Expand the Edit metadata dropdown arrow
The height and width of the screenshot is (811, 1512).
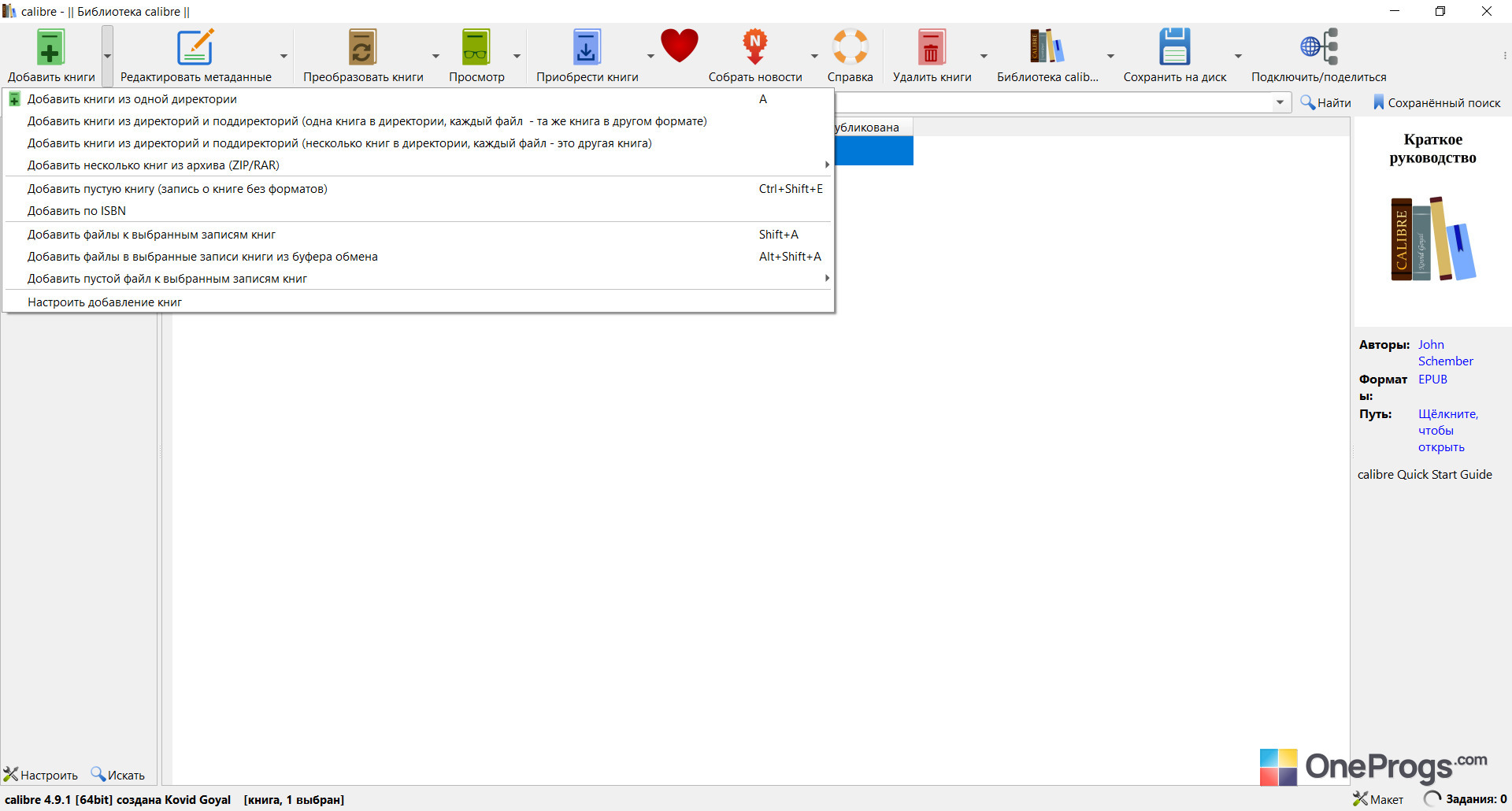284,56
